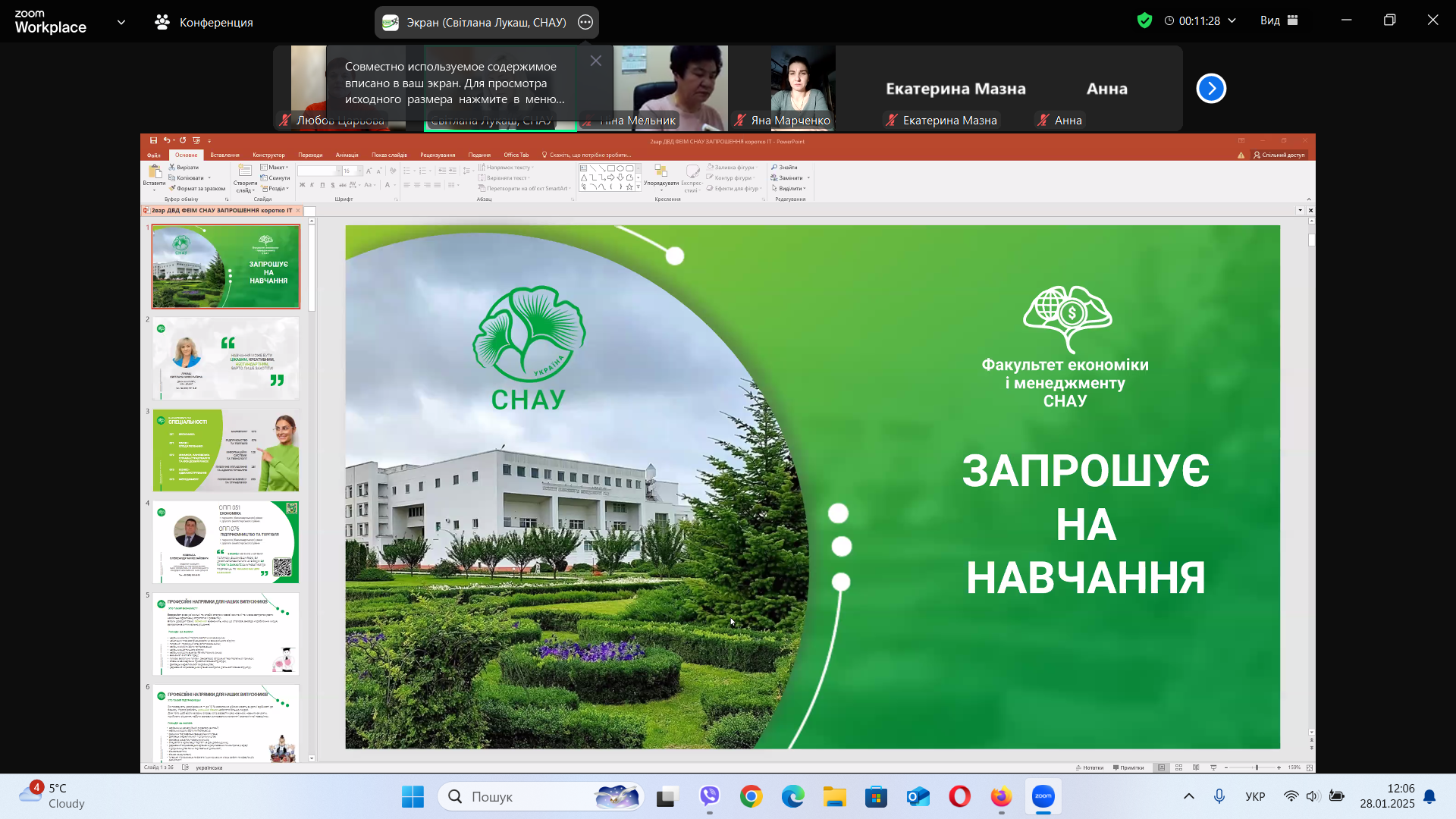Toggle Примітки comments pane

[x=1128, y=767]
